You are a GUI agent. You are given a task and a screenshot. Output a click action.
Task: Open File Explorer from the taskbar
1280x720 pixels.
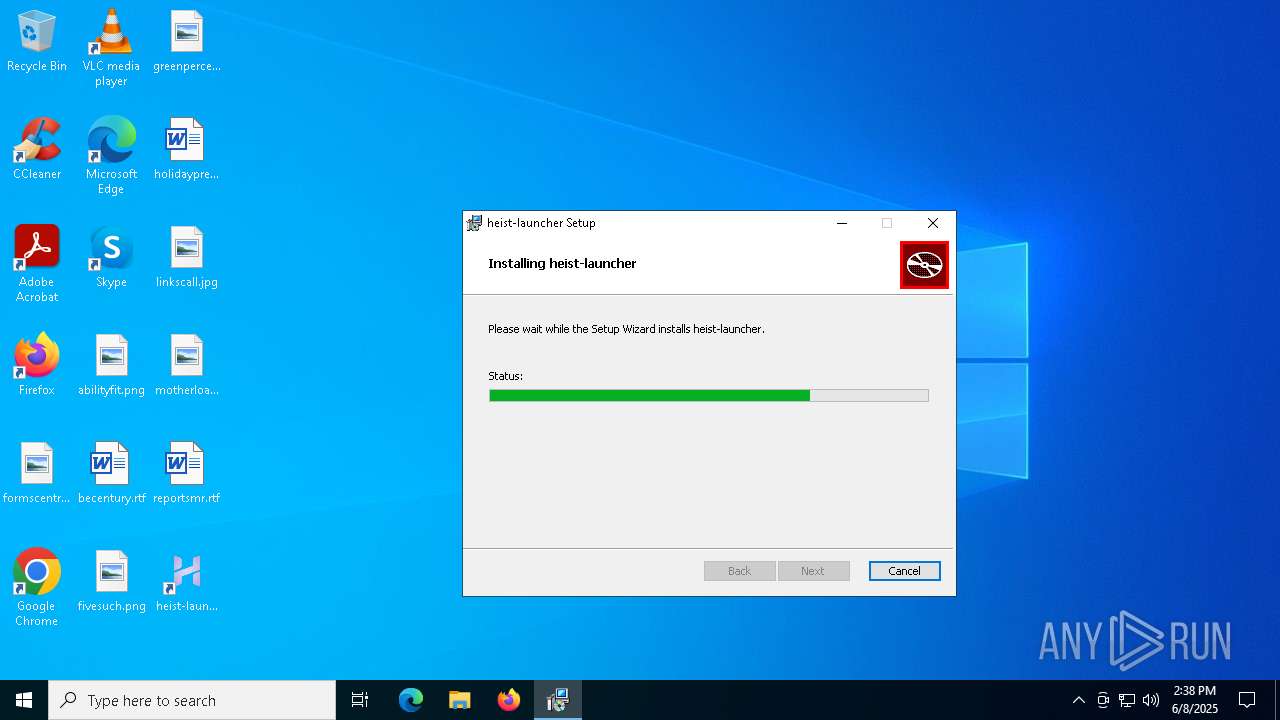point(460,700)
